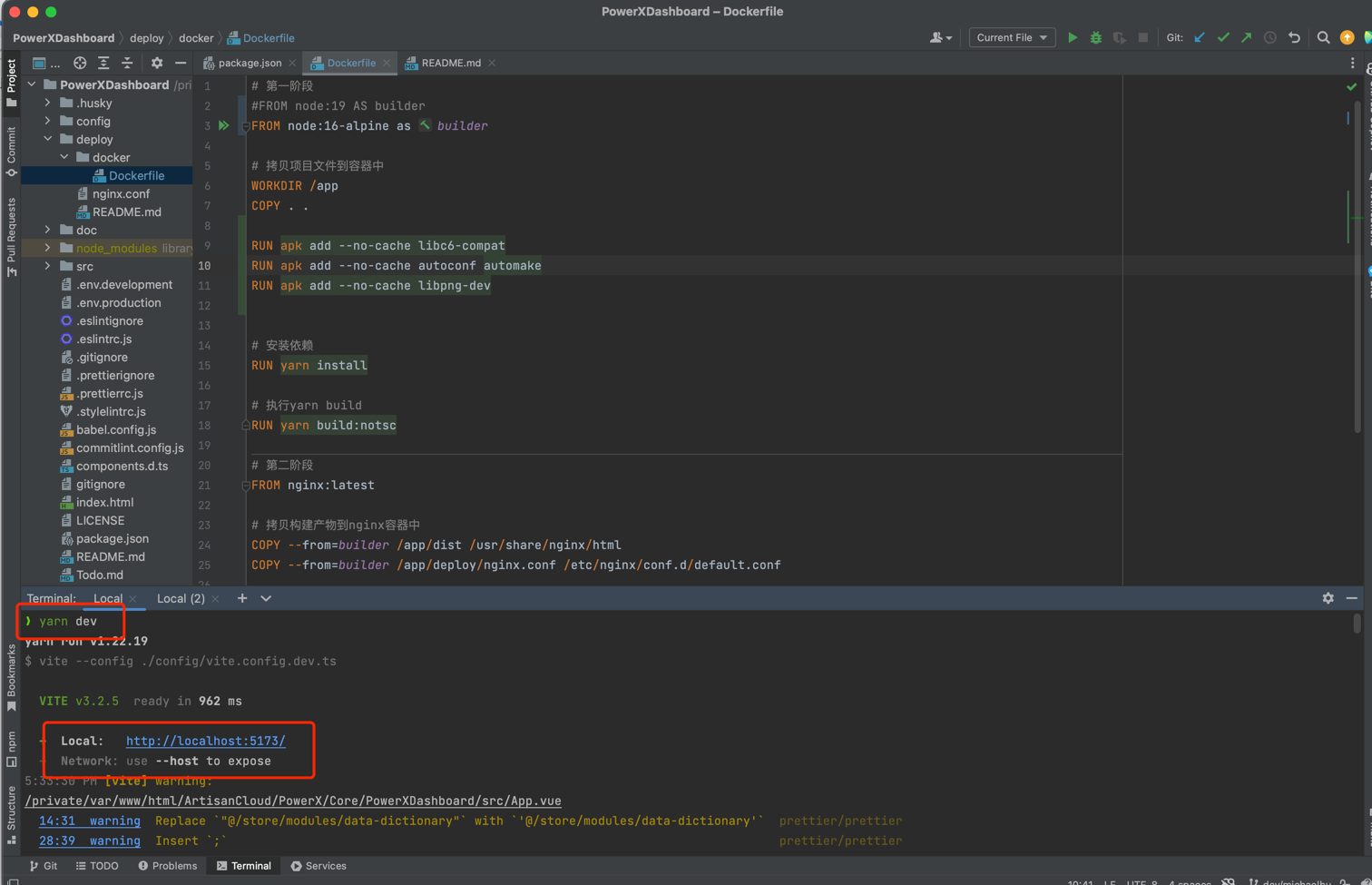Image resolution: width=1372 pixels, height=885 pixels.
Task: Open terminal sessions dropdown chevron
Action: tap(266, 598)
